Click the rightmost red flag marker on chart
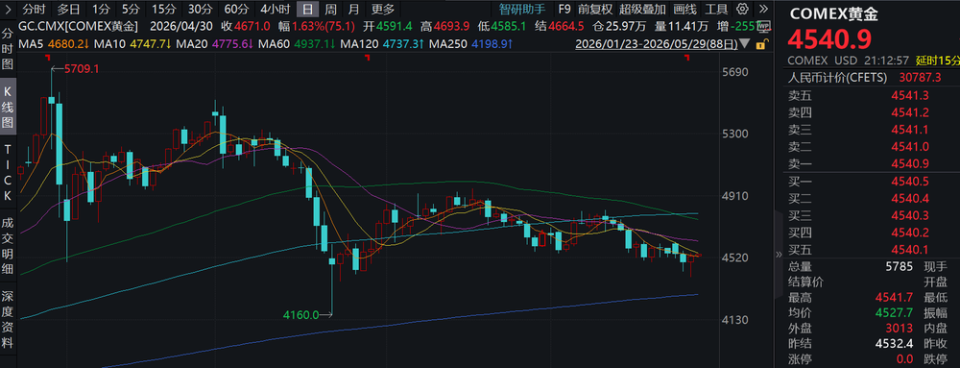 tap(687, 58)
